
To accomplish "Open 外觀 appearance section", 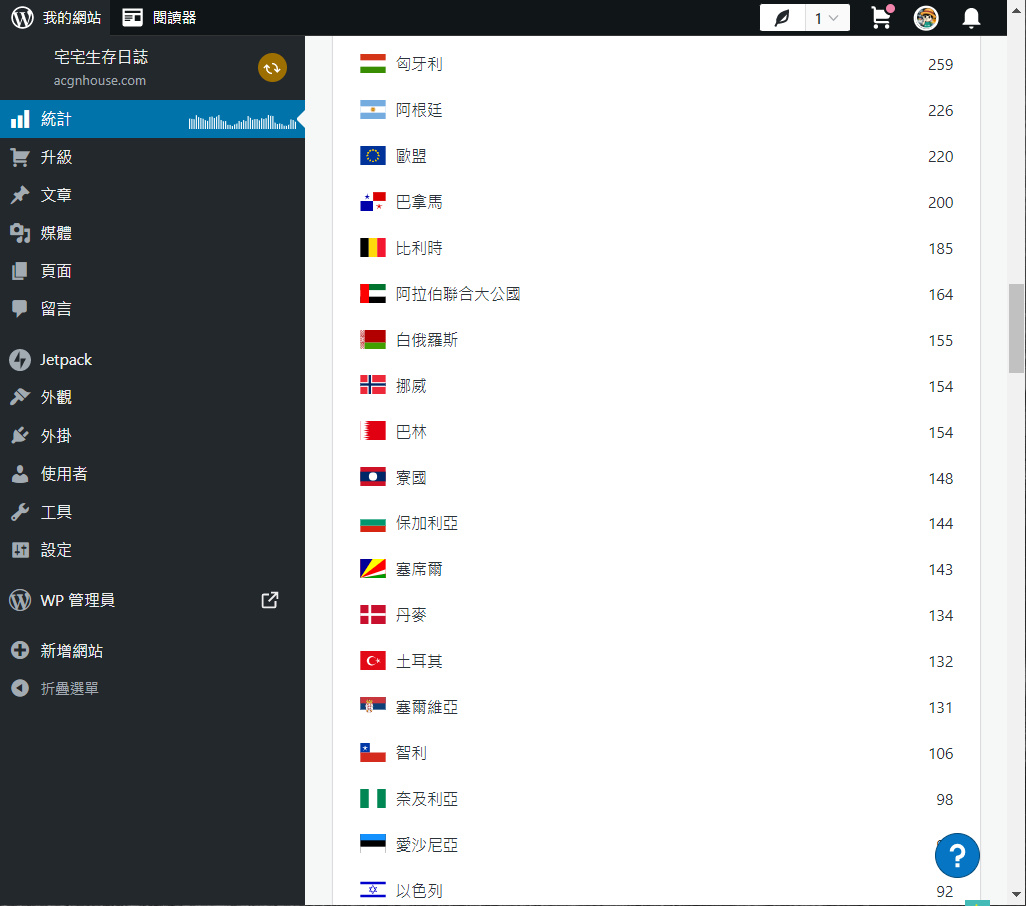I will (x=152, y=397).
